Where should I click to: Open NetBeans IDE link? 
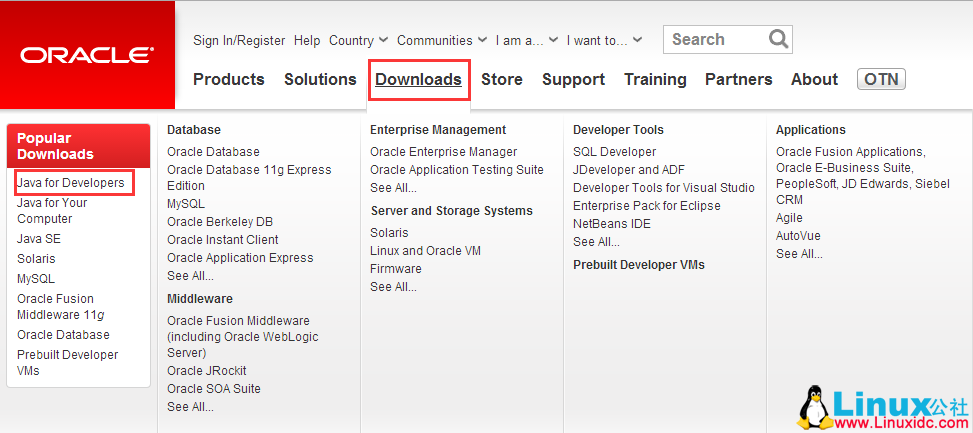[x=612, y=224]
